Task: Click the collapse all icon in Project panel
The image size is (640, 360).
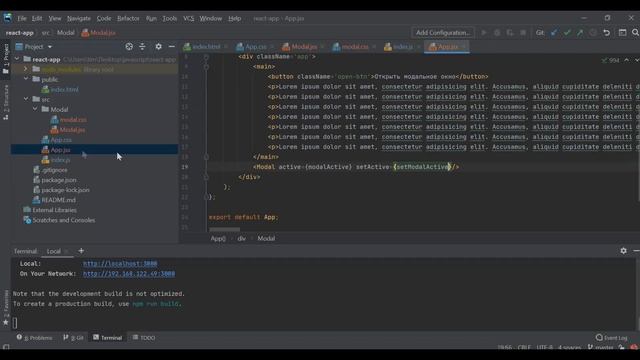Action: [142, 47]
